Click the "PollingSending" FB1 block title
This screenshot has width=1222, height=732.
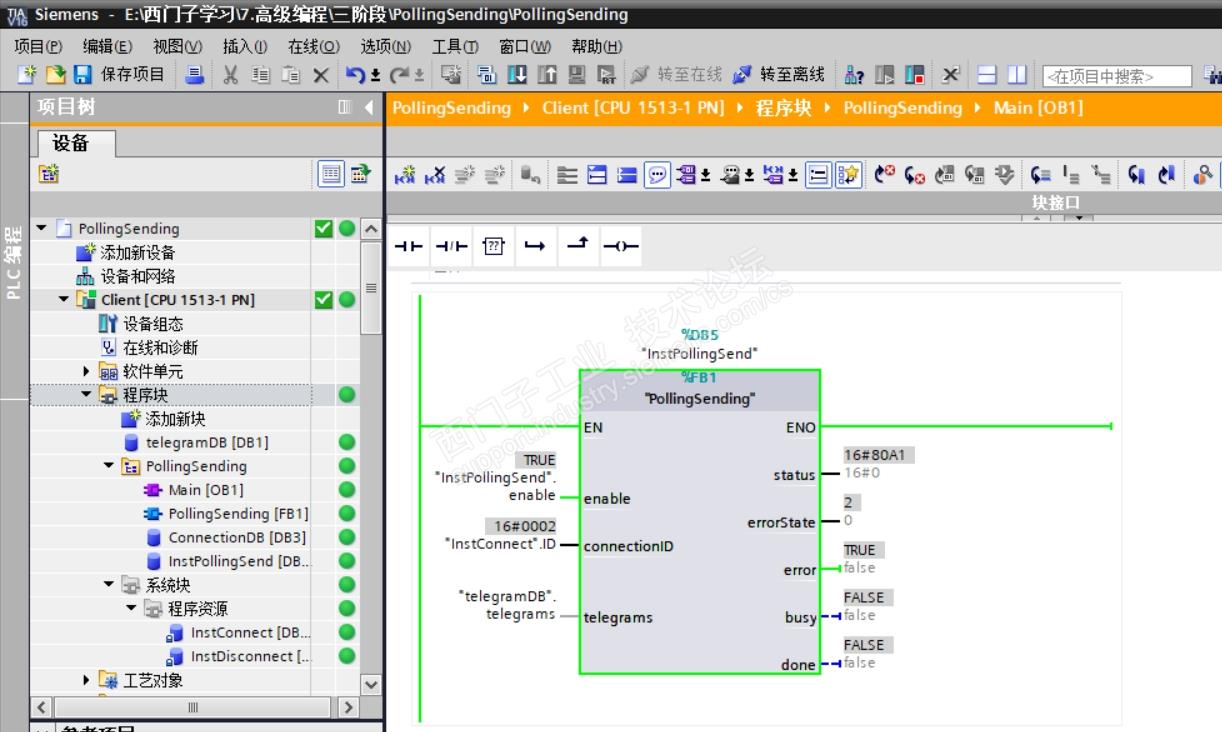(x=699, y=398)
